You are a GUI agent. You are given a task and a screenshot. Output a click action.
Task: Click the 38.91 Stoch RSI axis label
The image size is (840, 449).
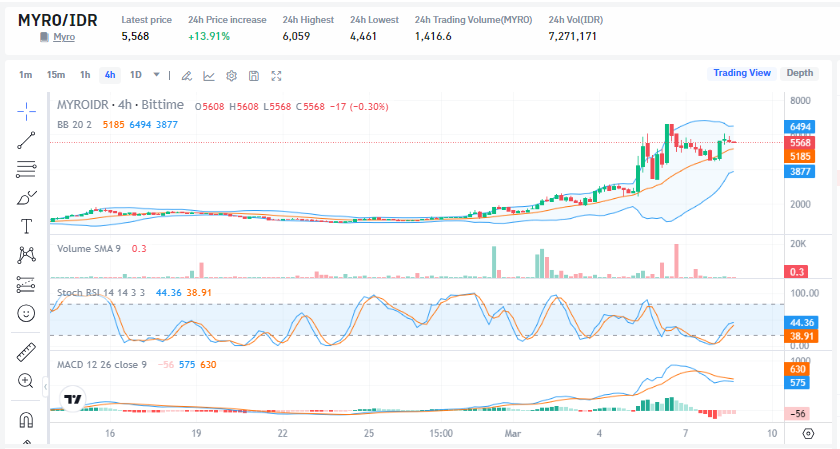[801, 336]
